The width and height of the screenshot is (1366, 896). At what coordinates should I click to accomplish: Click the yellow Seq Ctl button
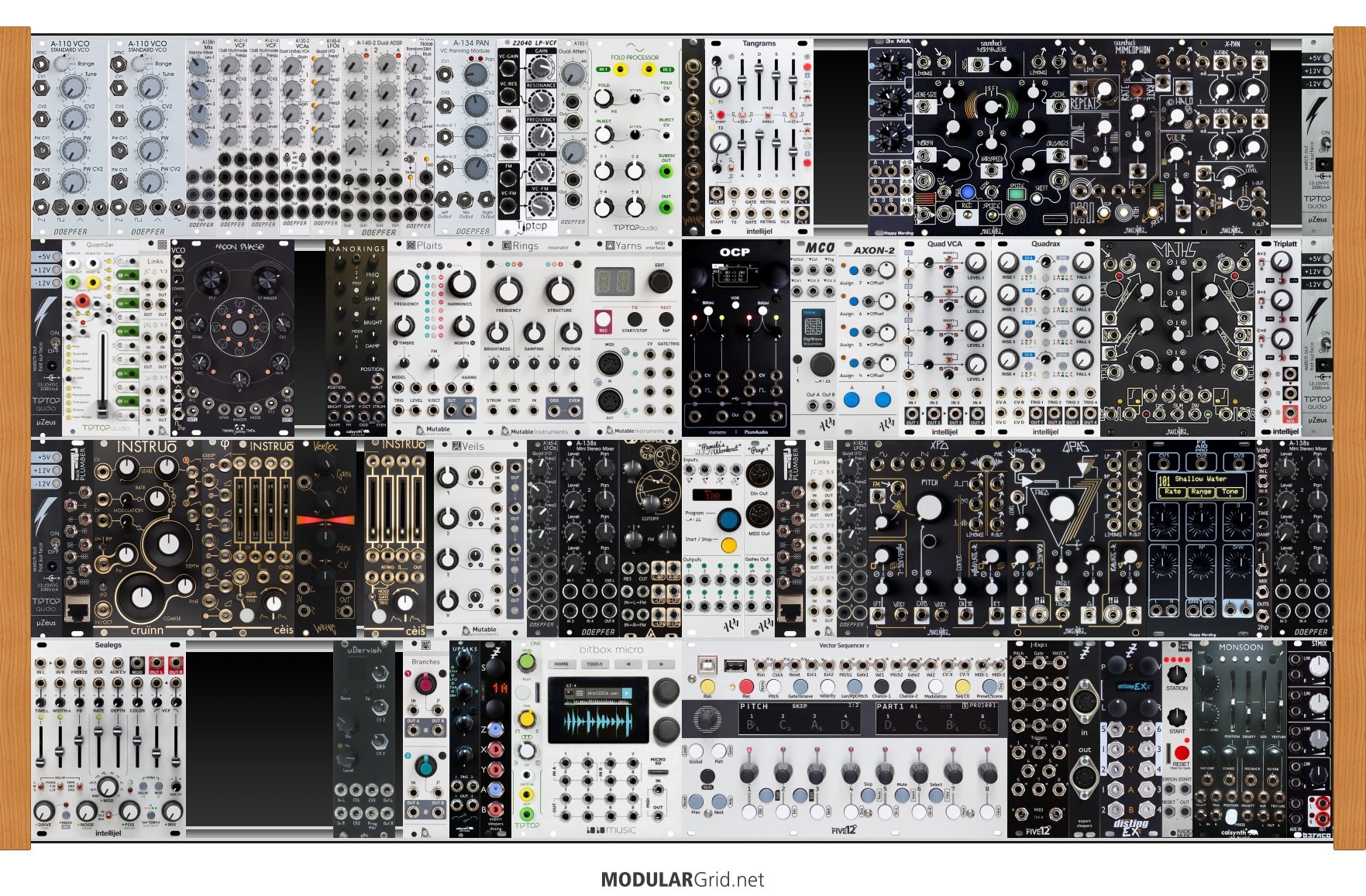click(x=962, y=687)
